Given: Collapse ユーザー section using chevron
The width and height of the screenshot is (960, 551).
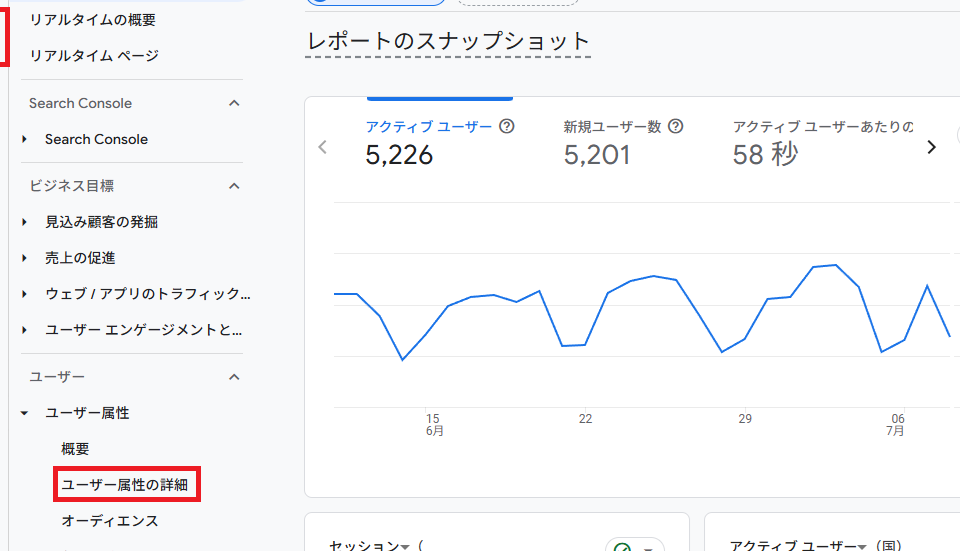Looking at the screenshot, I should click(x=234, y=377).
